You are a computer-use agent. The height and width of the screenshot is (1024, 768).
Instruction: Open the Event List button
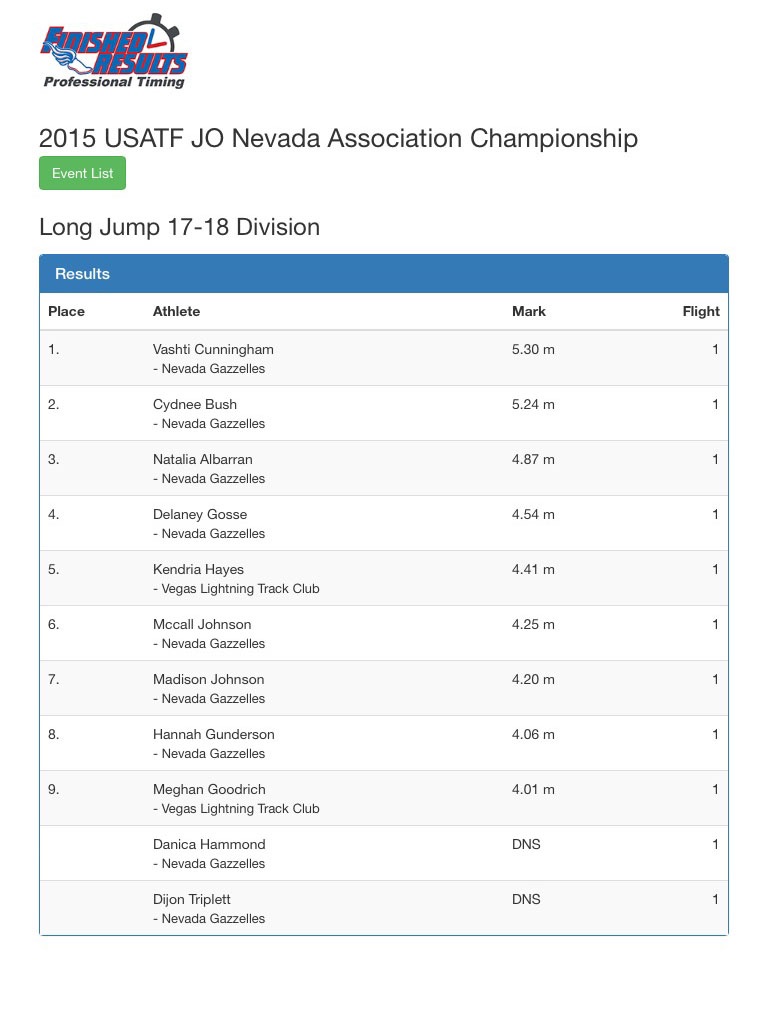tap(82, 173)
